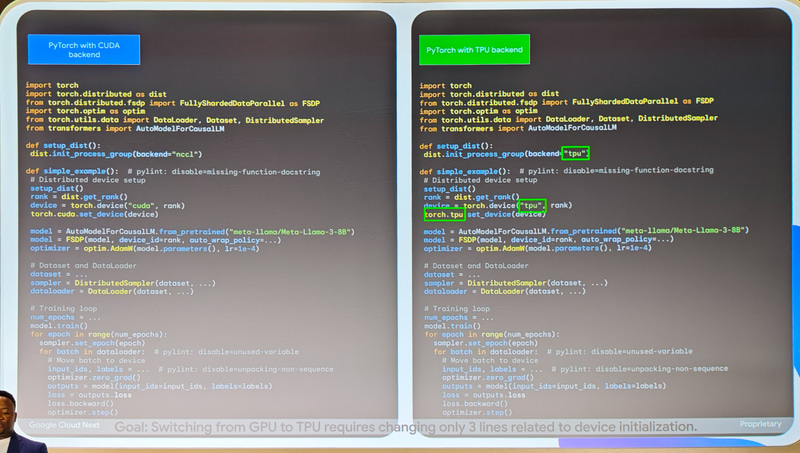Click "loss = outputs.loss" in TPU panel
The width and height of the screenshot is (800, 453).
(483, 395)
